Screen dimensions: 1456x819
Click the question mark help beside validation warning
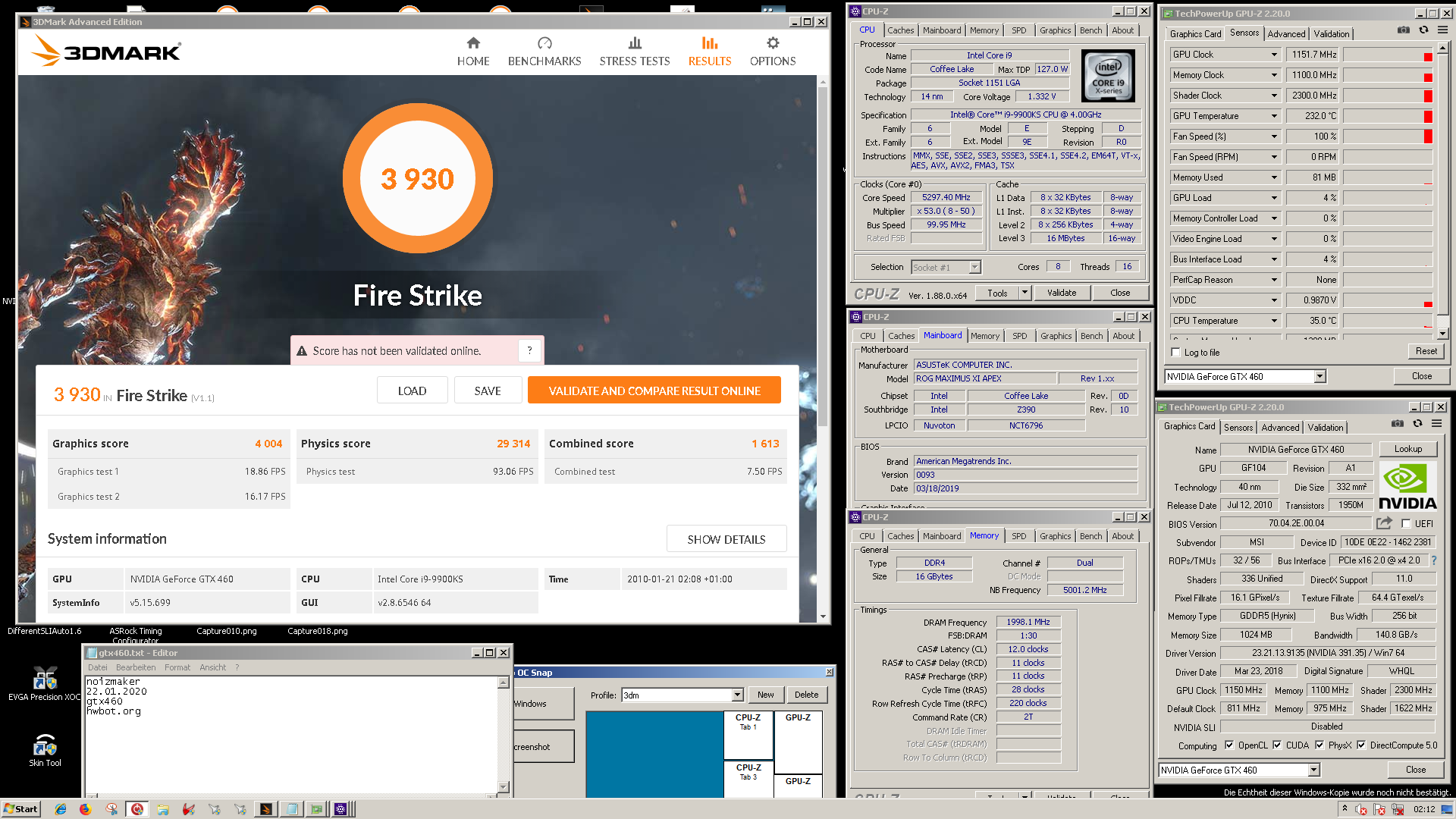pyautogui.click(x=529, y=350)
